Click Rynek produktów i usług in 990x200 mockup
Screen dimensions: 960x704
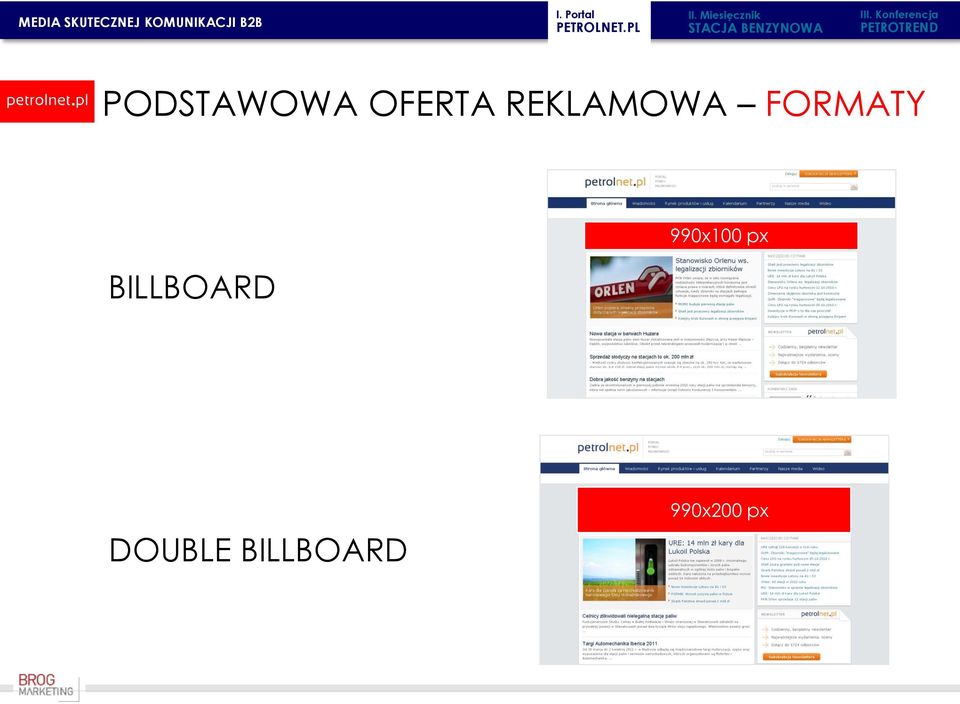coord(681,468)
